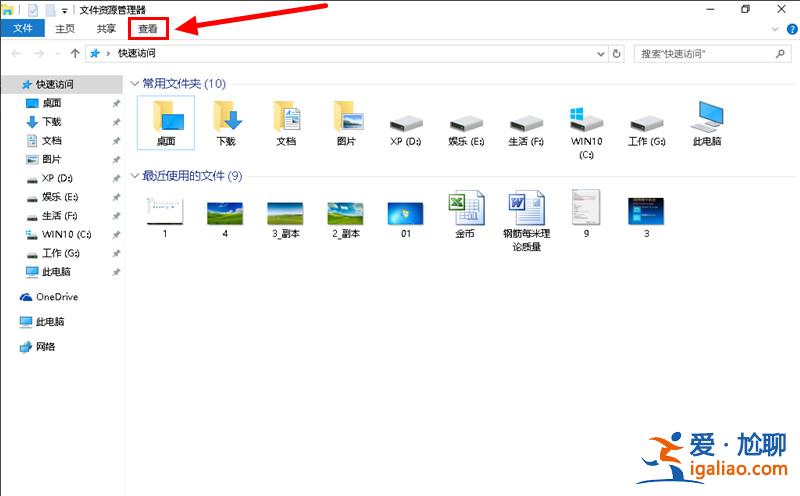This screenshot has height=496, width=800.
Task: Open the 查看 ribbon tab
Action: [148, 29]
